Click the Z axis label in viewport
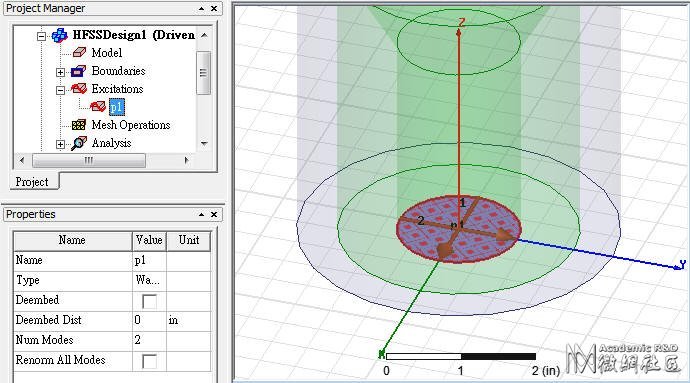Image resolution: width=690 pixels, height=383 pixels. [x=462, y=22]
